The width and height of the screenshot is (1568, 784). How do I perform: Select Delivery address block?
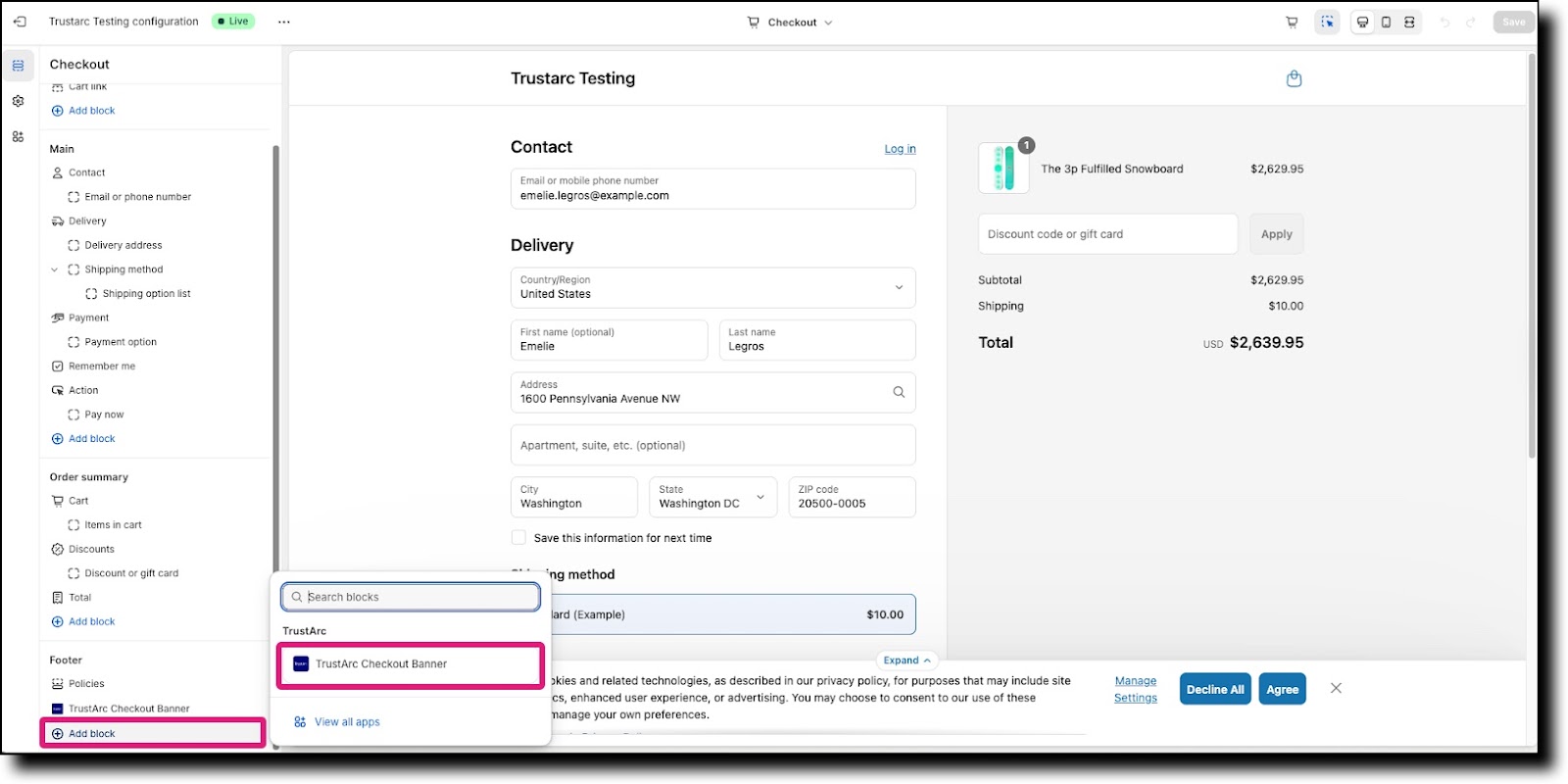[123, 245]
